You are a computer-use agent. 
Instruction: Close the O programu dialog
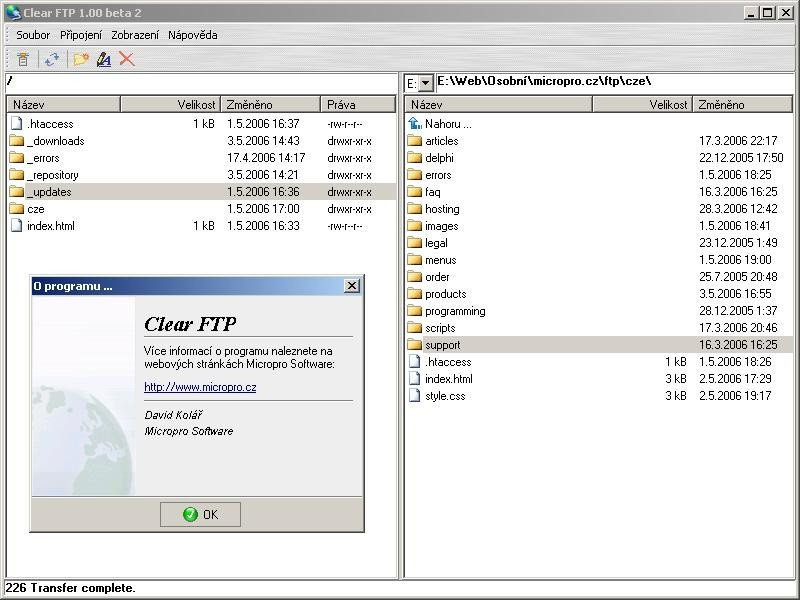point(352,286)
